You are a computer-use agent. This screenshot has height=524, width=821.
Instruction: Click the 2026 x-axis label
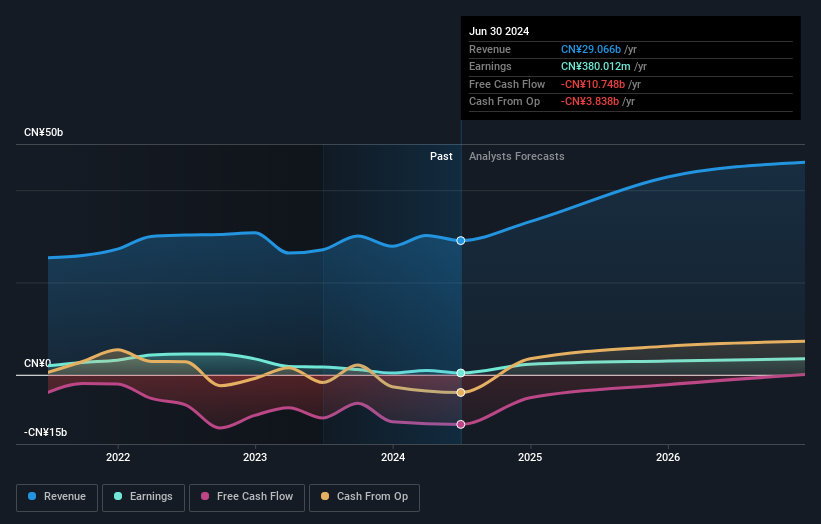click(668, 458)
